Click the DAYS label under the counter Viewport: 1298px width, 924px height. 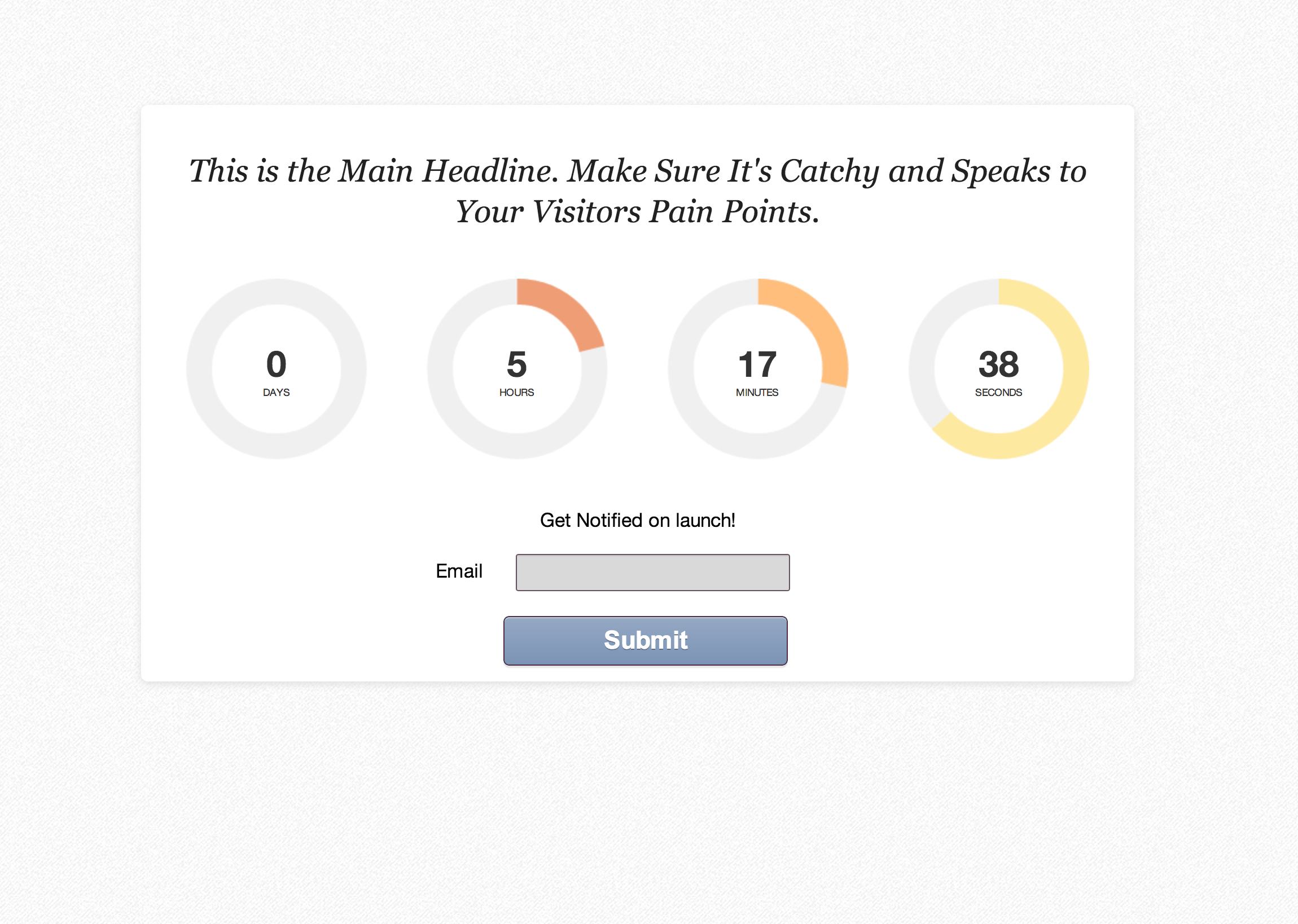[x=276, y=393]
